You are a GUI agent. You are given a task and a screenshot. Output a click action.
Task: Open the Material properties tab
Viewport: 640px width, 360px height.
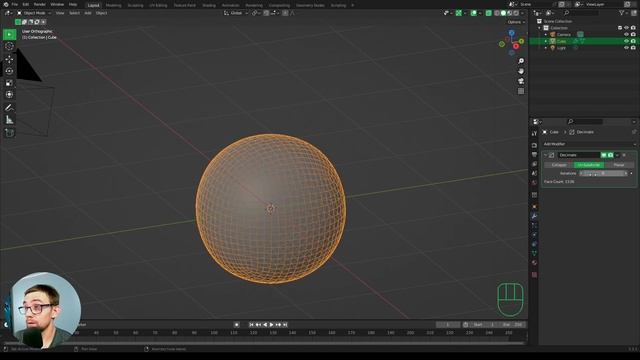tap(534, 263)
